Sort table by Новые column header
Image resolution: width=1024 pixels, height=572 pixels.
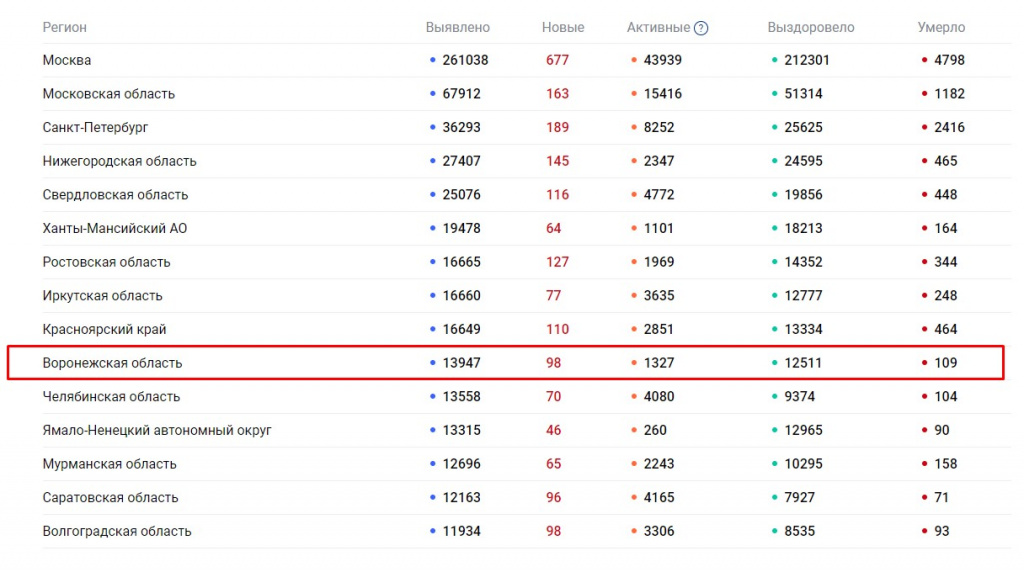coord(562,28)
